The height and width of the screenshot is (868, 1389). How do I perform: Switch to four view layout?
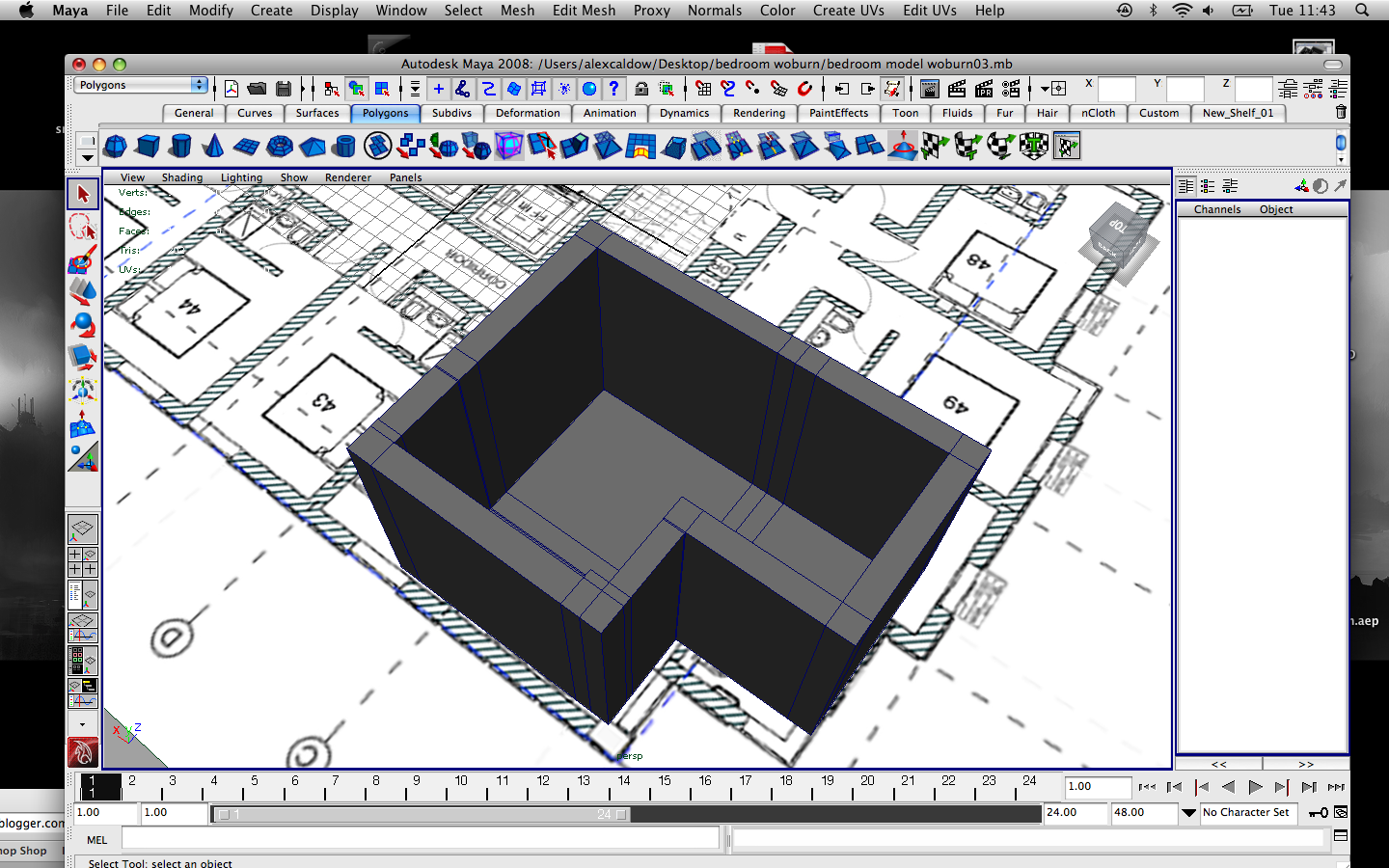(83, 562)
